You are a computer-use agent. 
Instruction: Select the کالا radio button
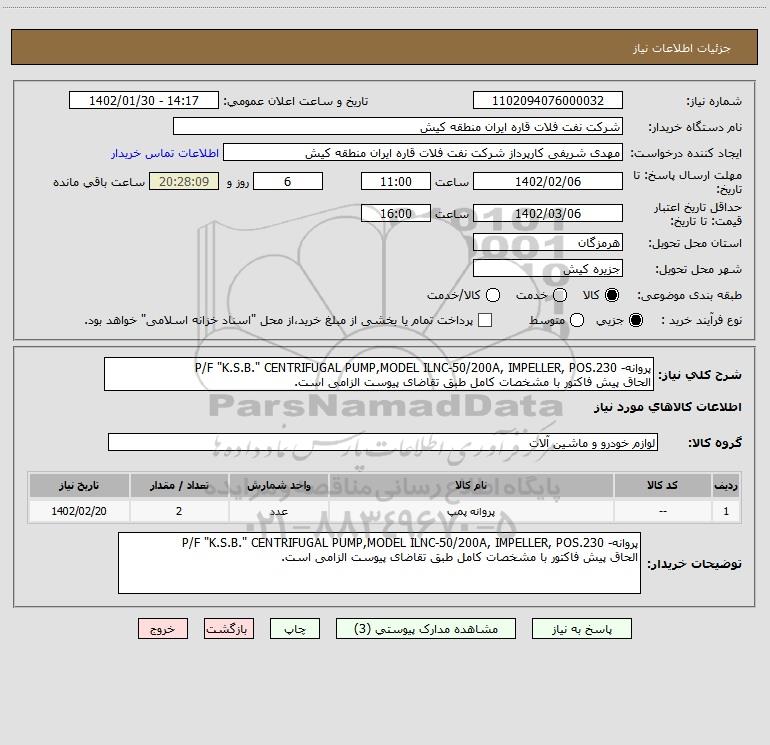pyautogui.click(x=612, y=295)
